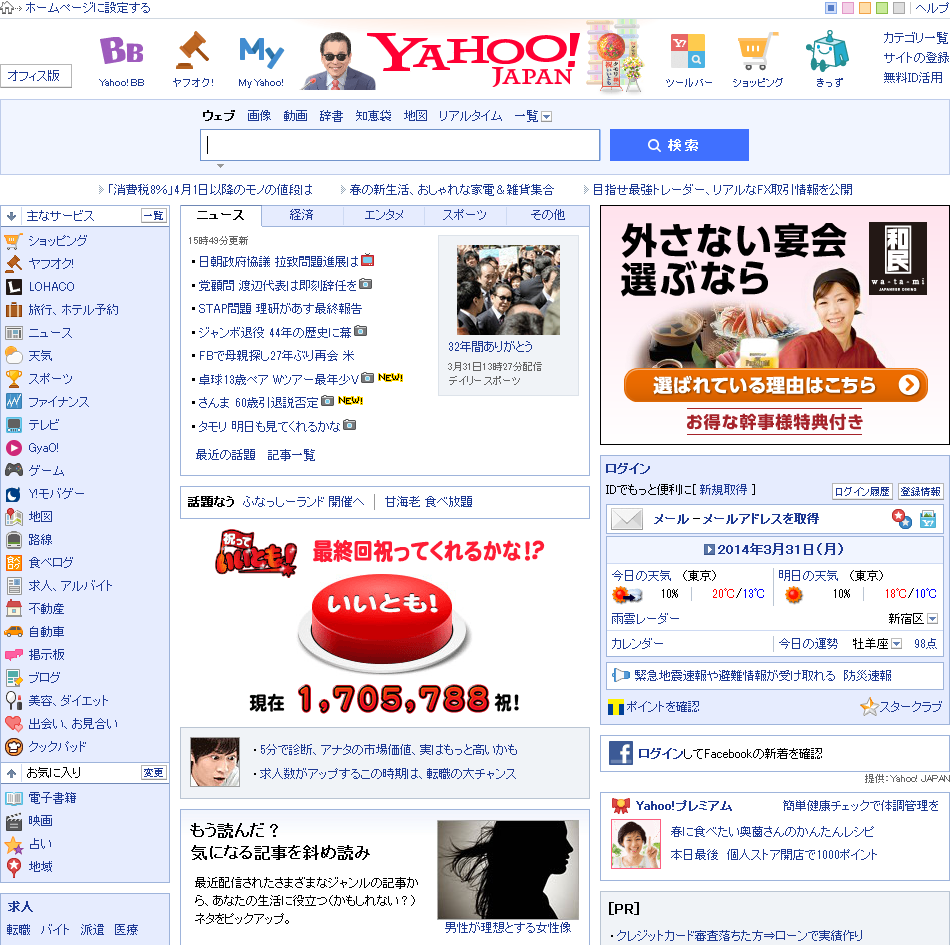Open the silhouette woman article thumbnail

pos(508,870)
